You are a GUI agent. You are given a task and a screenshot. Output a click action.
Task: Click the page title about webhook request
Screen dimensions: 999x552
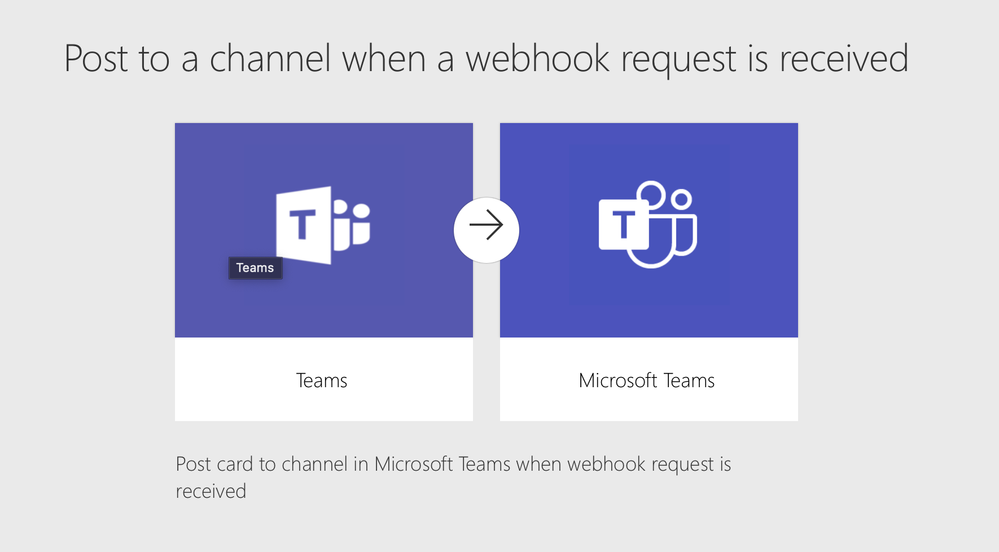click(x=486, y=59)
